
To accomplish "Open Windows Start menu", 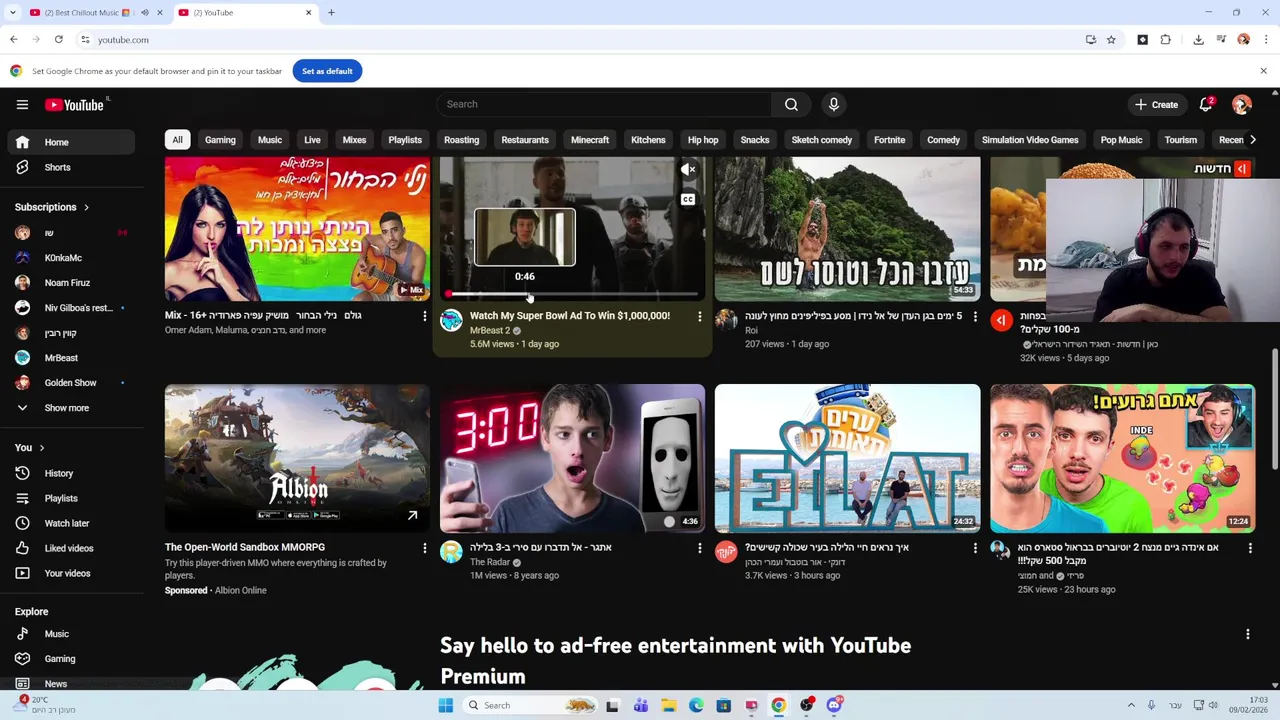I will pos(446,705).
